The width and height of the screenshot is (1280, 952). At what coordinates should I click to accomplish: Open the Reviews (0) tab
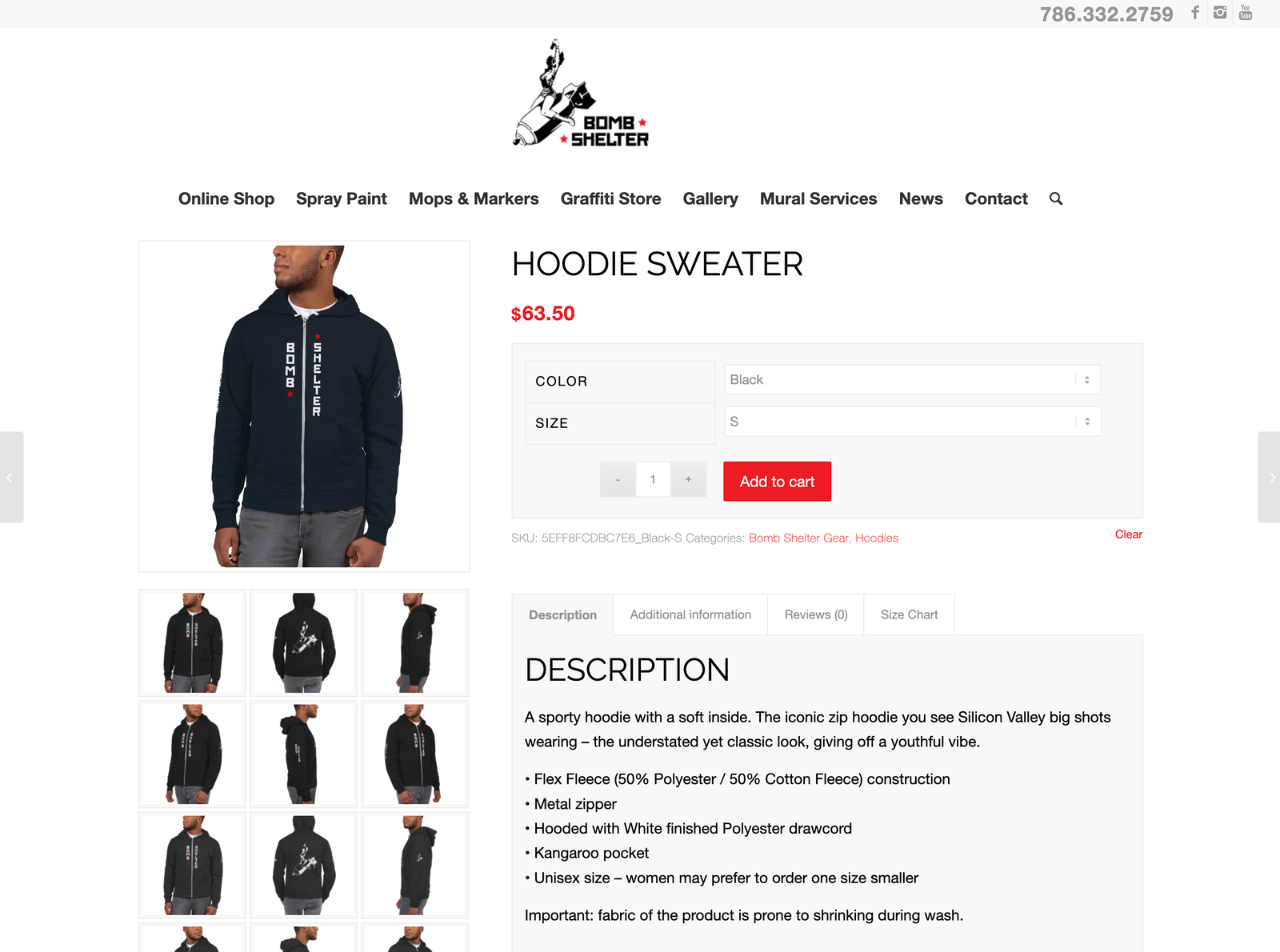coord(816,614)
